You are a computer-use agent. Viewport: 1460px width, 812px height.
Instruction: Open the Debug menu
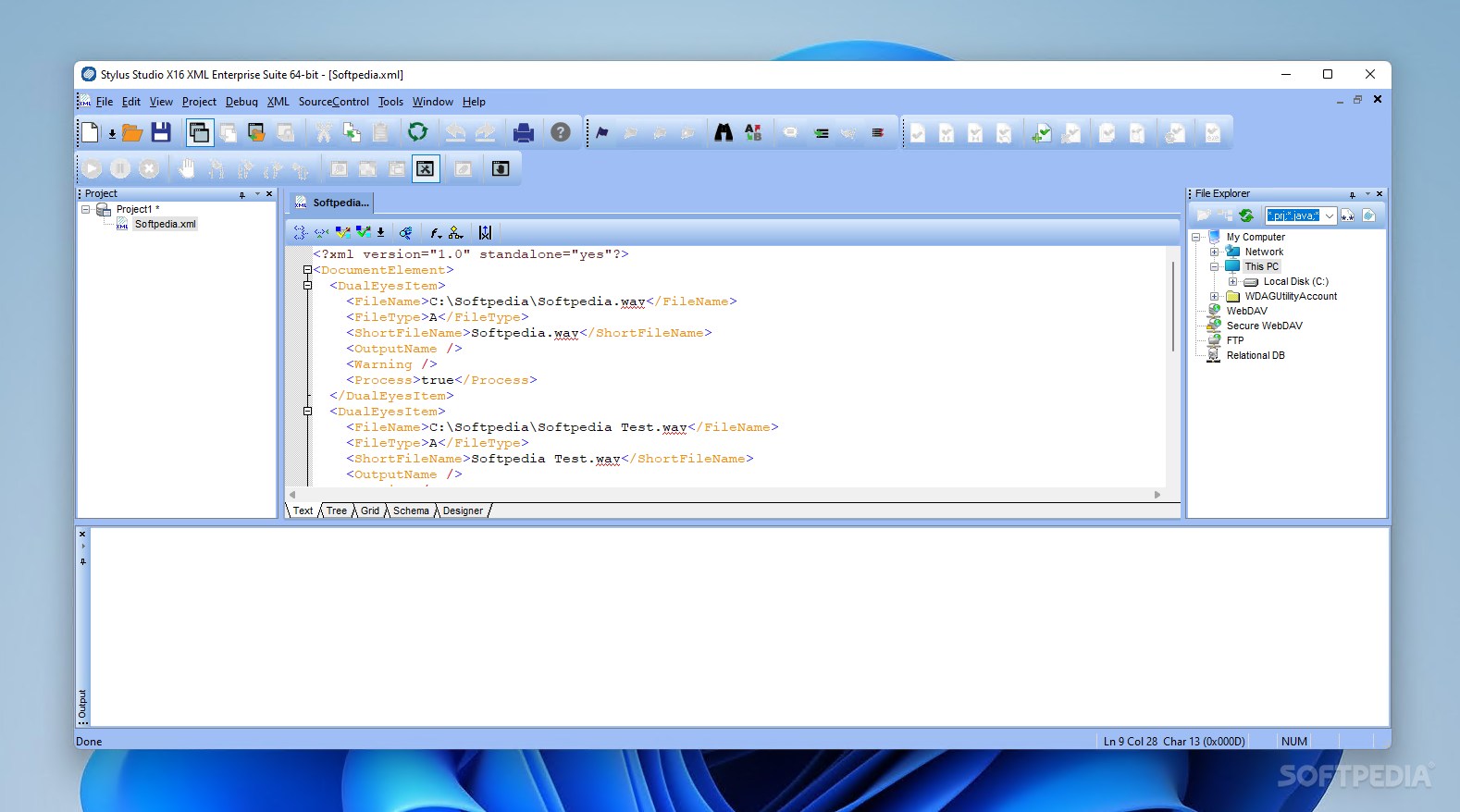click(x=241, y=102)
